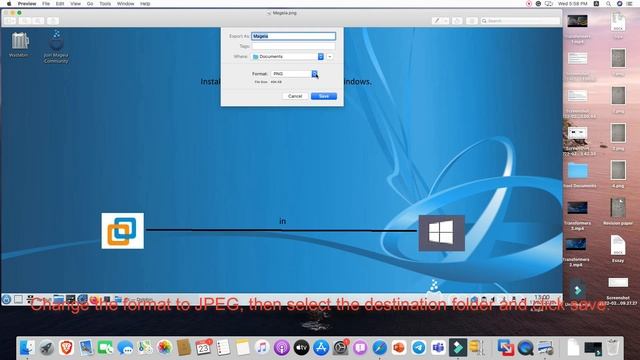640x360 pixels.
Task: Open Photos from the Dock
Action: click(x=164, y=348)
